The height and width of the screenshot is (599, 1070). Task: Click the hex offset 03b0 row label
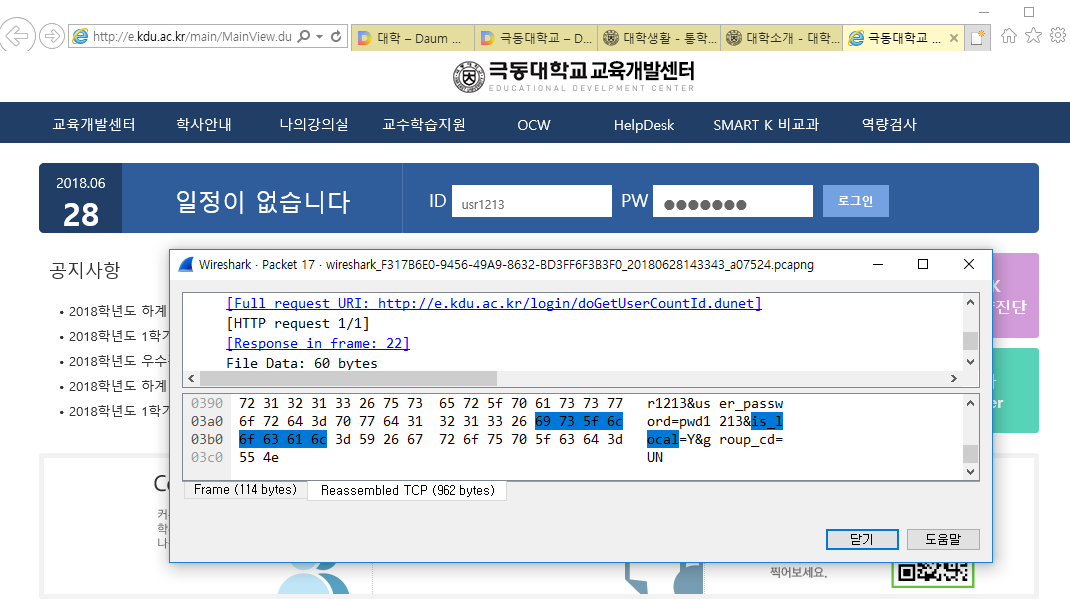pos(207,439)
